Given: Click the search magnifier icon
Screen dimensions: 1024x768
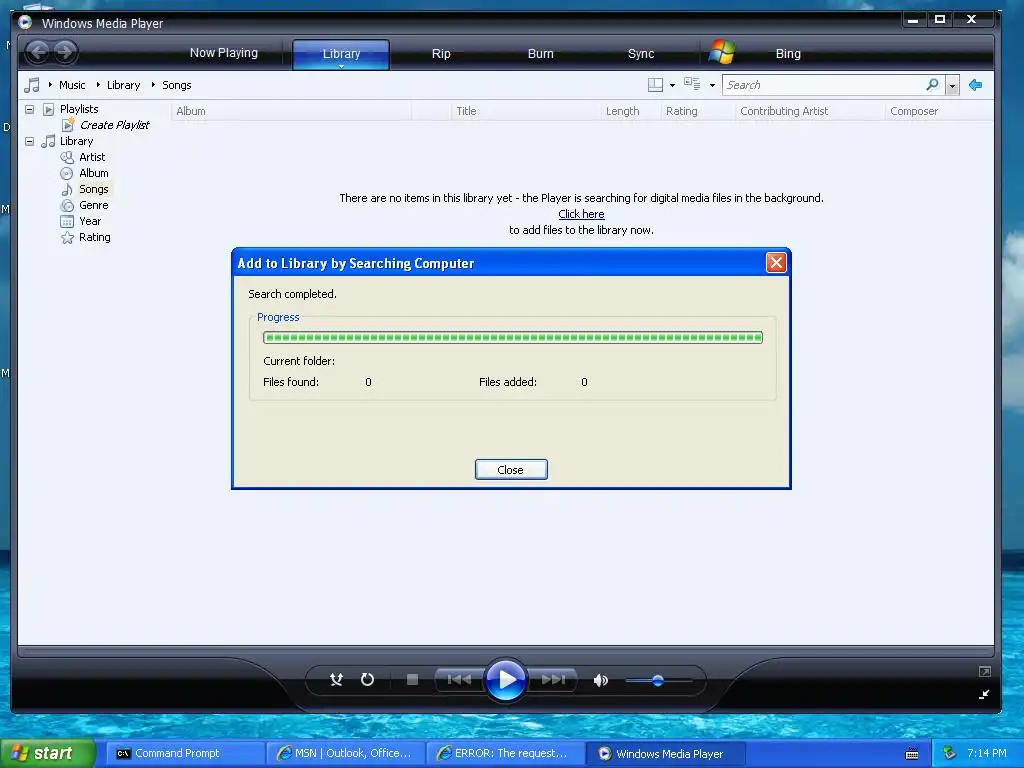Looking at the screenshot, I should (x=933, y=84).
